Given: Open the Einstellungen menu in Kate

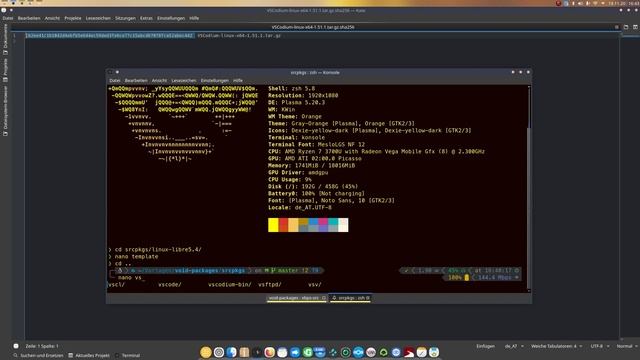Looking at the screenshot, I should [171, 18].
